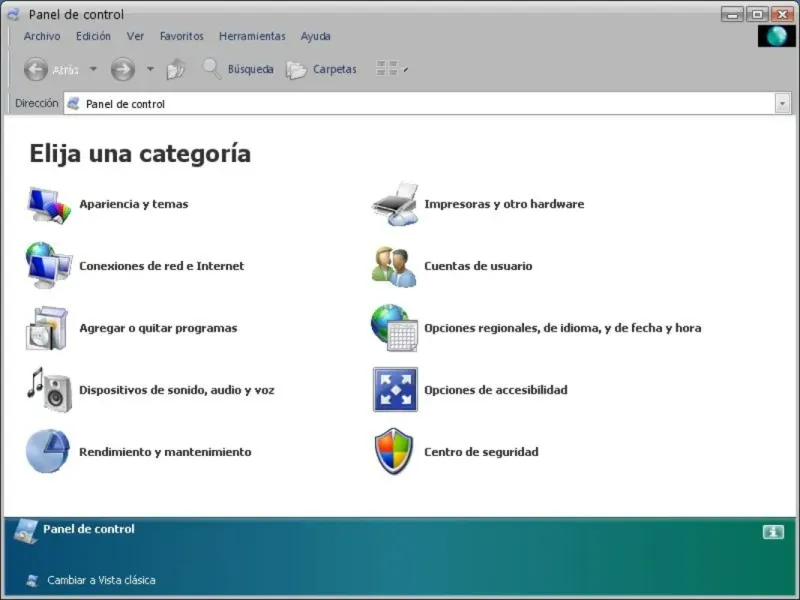Click the Panel de control icon in details pane
The width and height of the screenshot is (800, 600).
point(26,531)
